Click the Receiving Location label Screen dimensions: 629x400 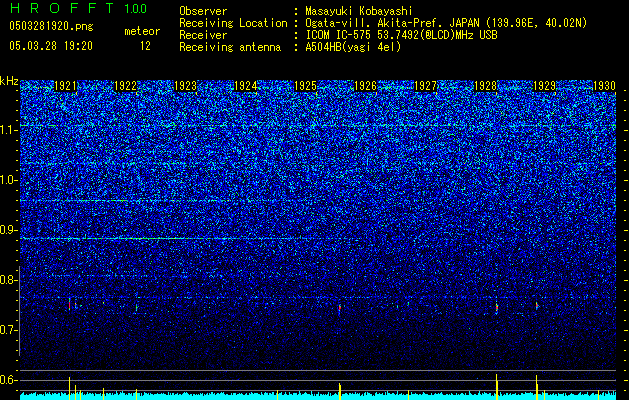coord(233,23)
